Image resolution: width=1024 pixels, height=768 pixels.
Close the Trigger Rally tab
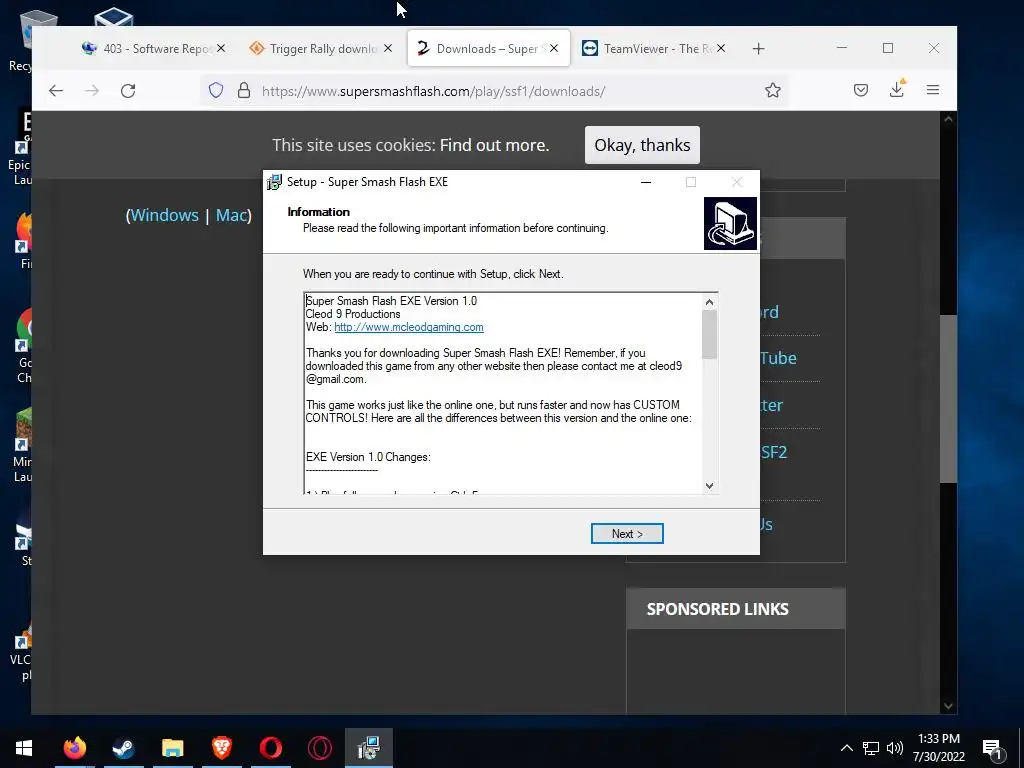pos(388,48)
